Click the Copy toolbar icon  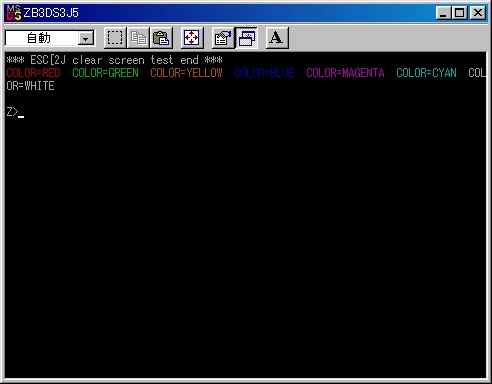(x=138, y=38)
